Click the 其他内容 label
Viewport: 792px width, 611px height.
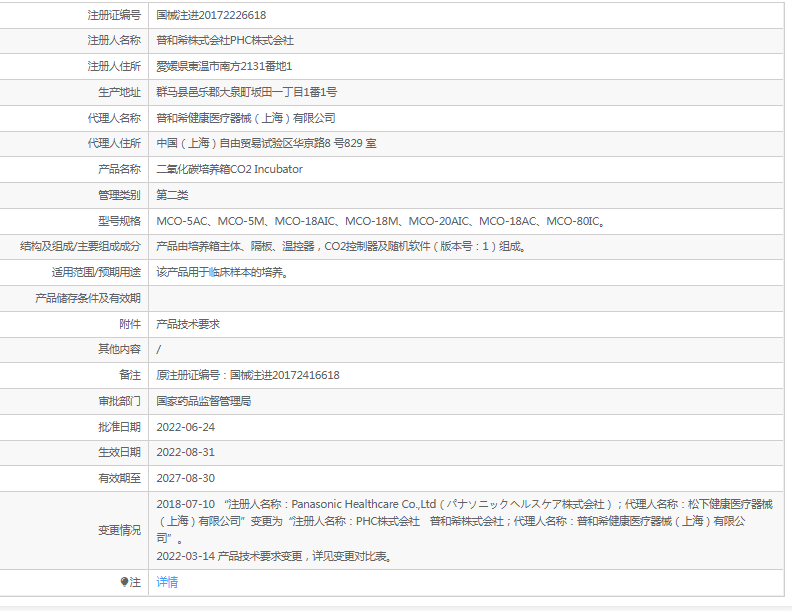[119, 349]
